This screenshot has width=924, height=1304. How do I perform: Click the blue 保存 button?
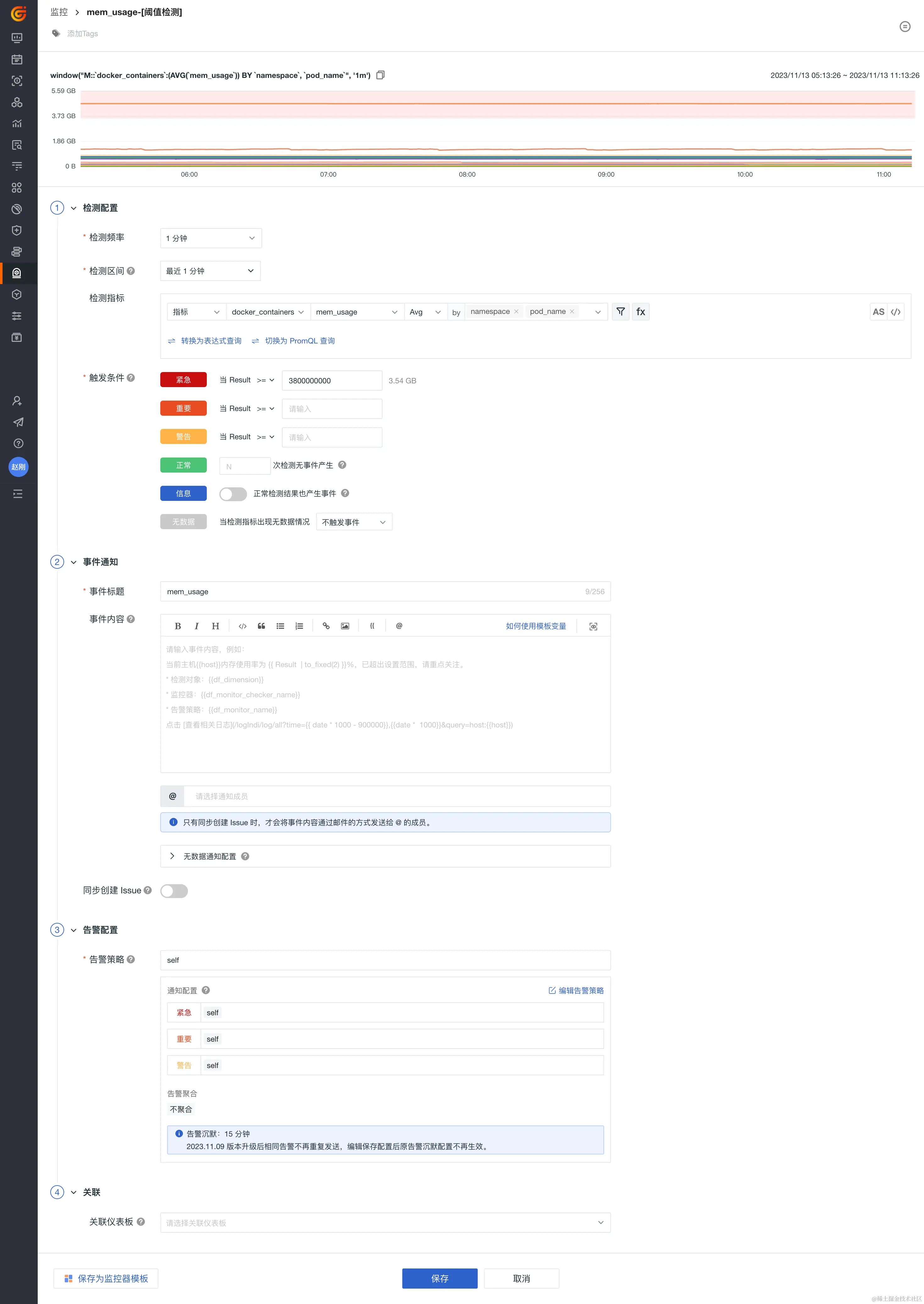[x=439, y=1279]
